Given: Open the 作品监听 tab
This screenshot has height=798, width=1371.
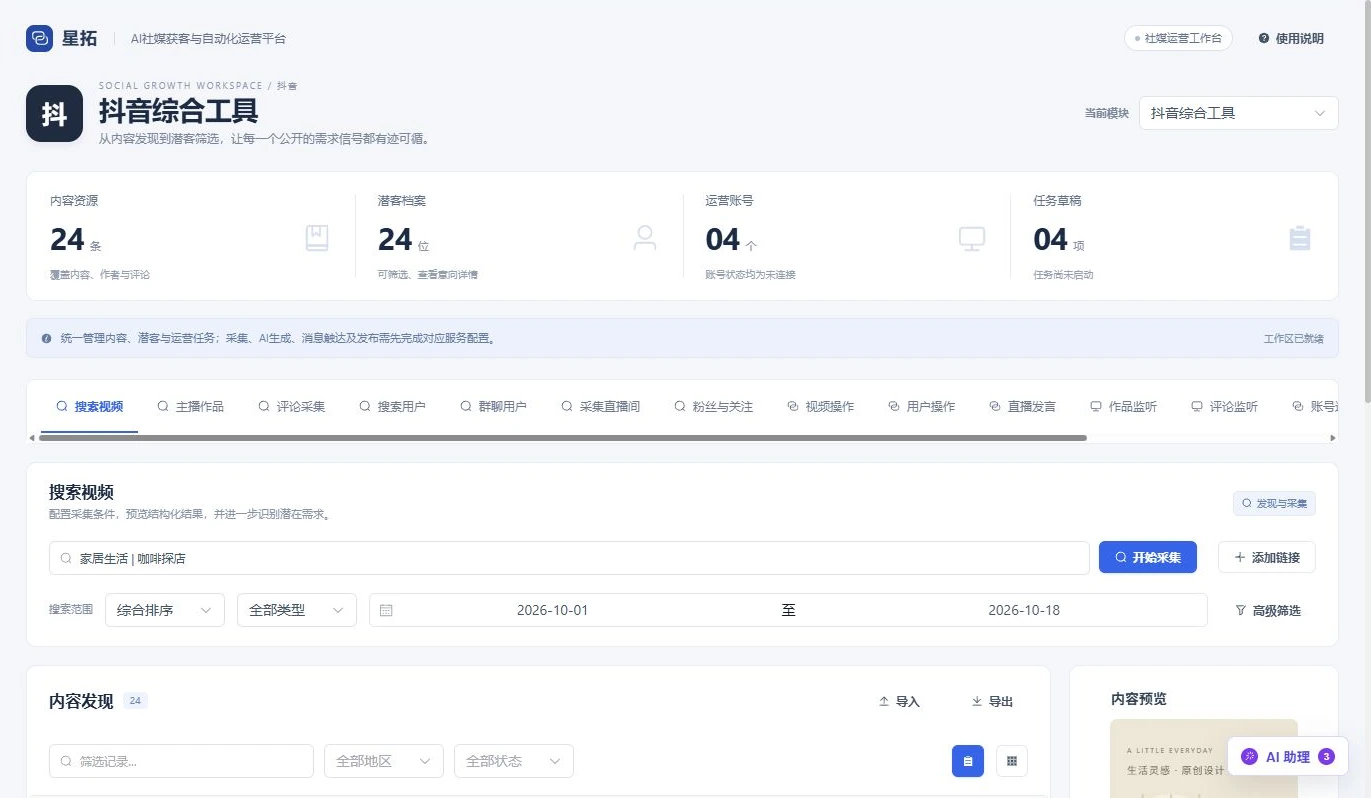Looking at the screenshot, I should [1124, 406].
